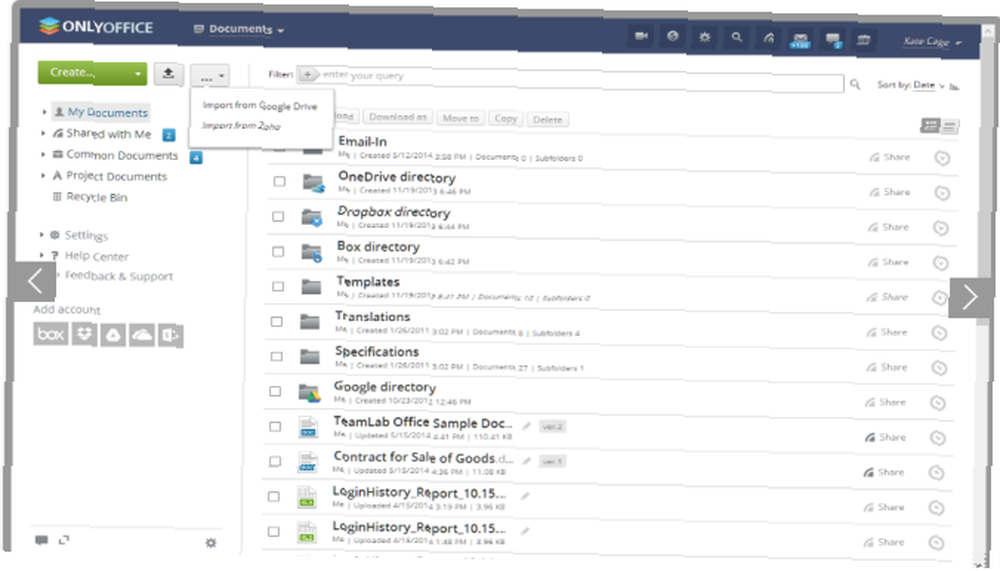The height and width of the screenshot is (571, 1000).
Task: Connect a Box account icon
Action: (x=50, y=334)
